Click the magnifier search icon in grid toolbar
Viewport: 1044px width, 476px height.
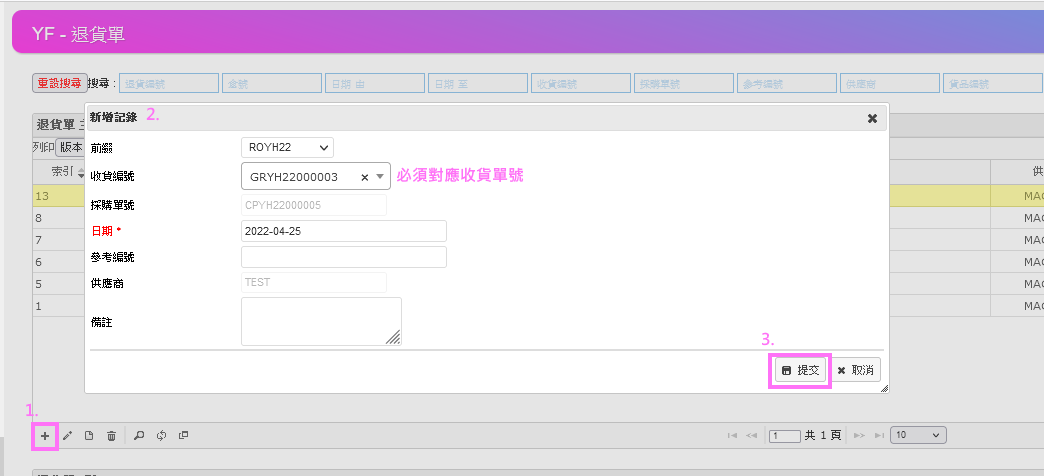tap(139, 436)
